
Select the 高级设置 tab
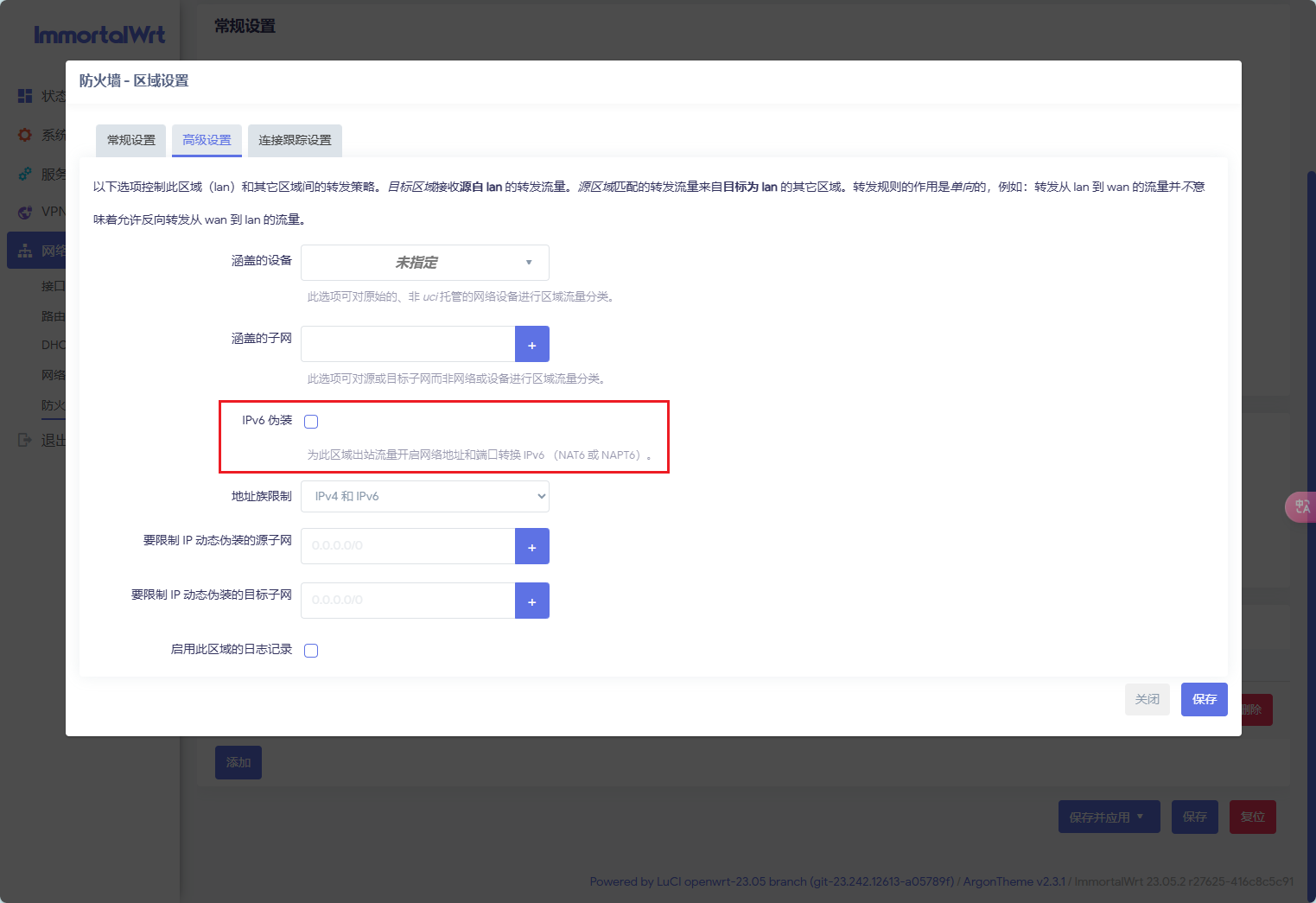207,140
